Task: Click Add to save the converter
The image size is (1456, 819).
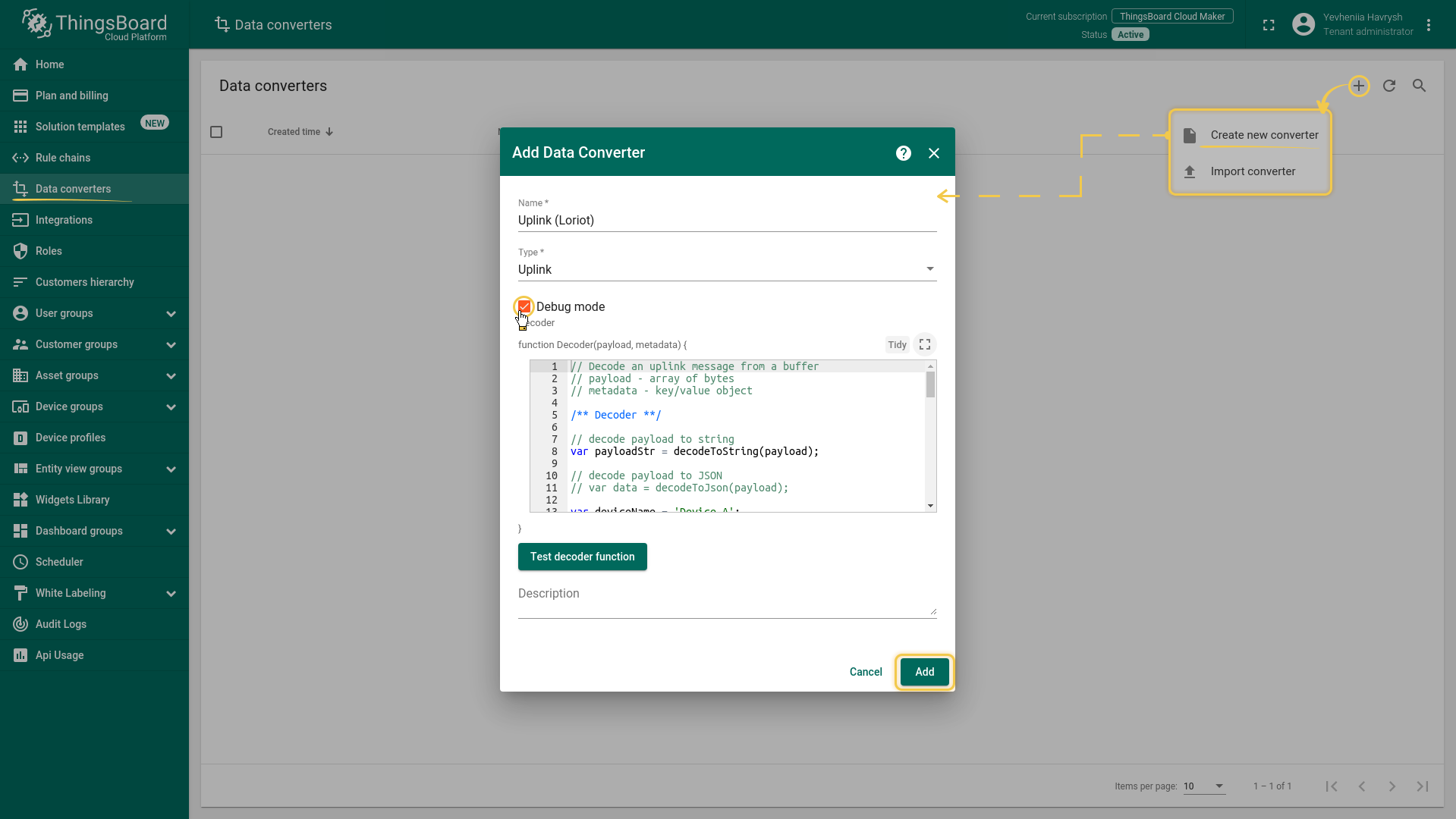Action: [x=923, y=672]
